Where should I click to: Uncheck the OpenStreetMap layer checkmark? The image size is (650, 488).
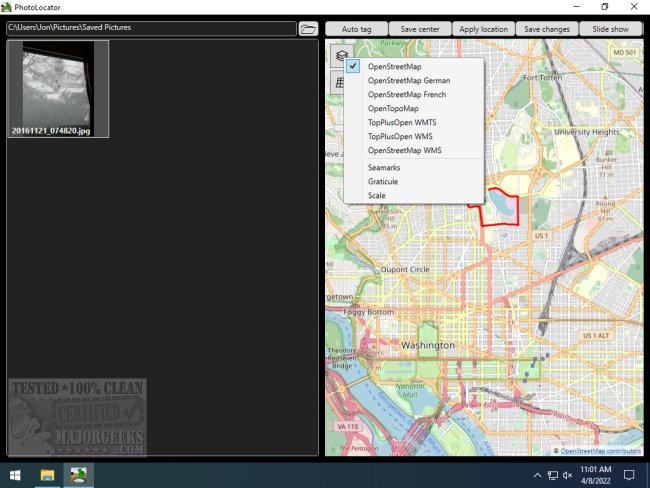353,66
